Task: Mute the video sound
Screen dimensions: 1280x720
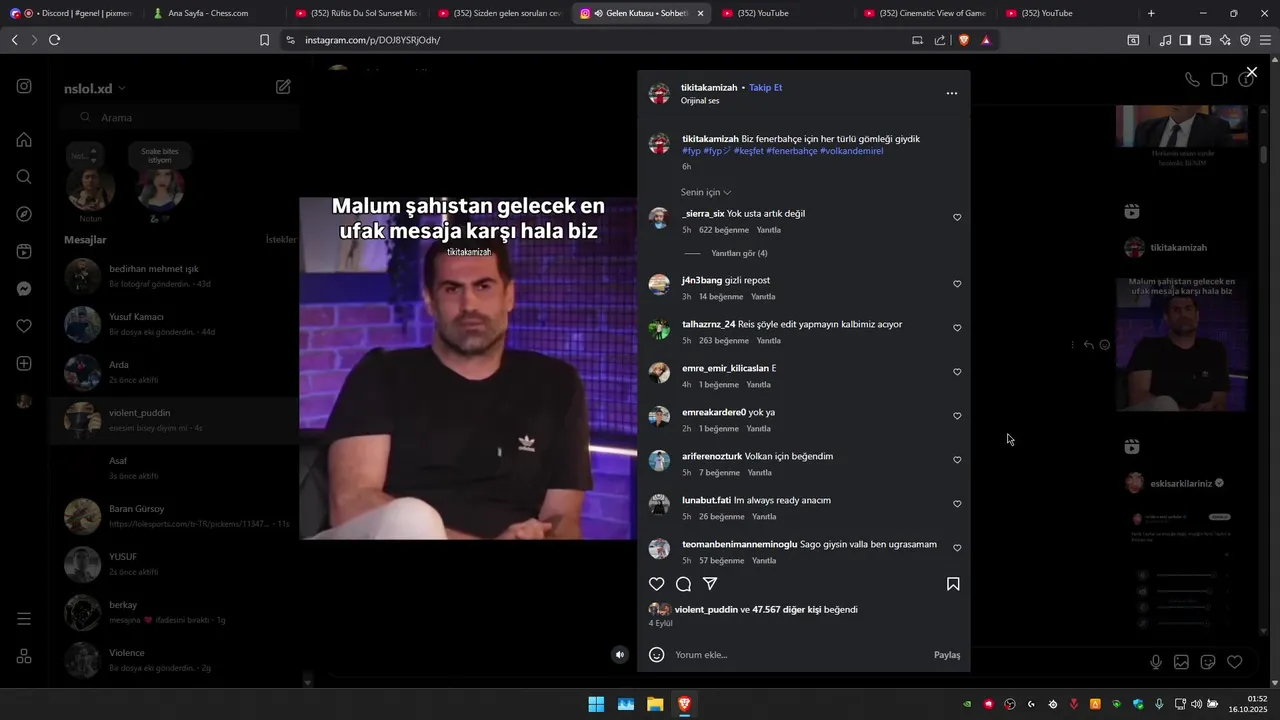Action: 620,655
